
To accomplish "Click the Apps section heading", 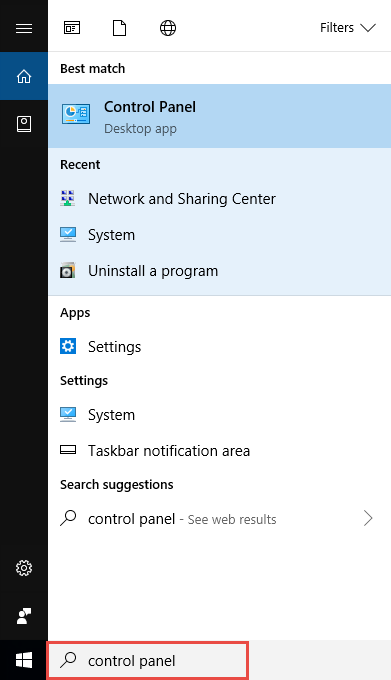I will click(75, 313).
